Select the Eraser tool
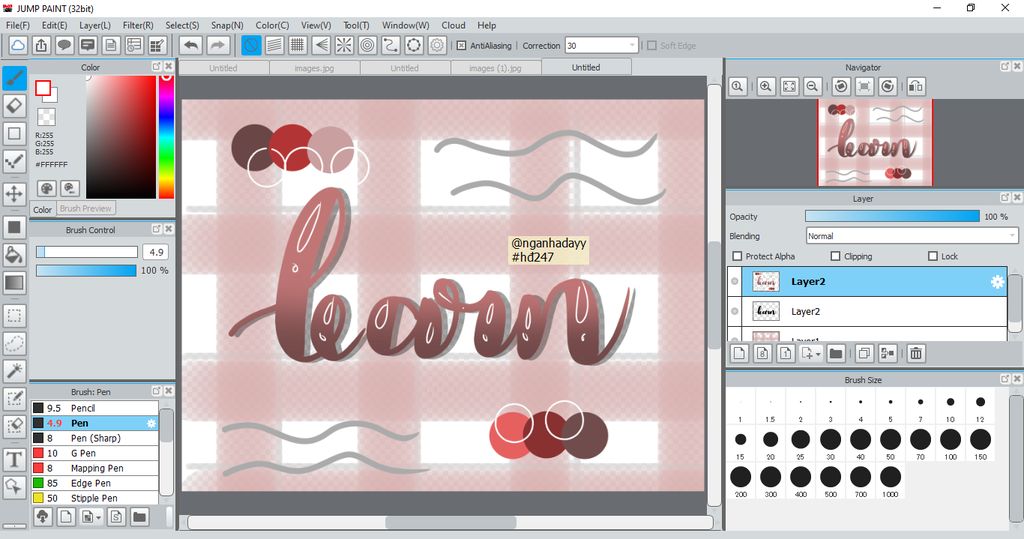 pyautogui.click(x=14, y=106)
